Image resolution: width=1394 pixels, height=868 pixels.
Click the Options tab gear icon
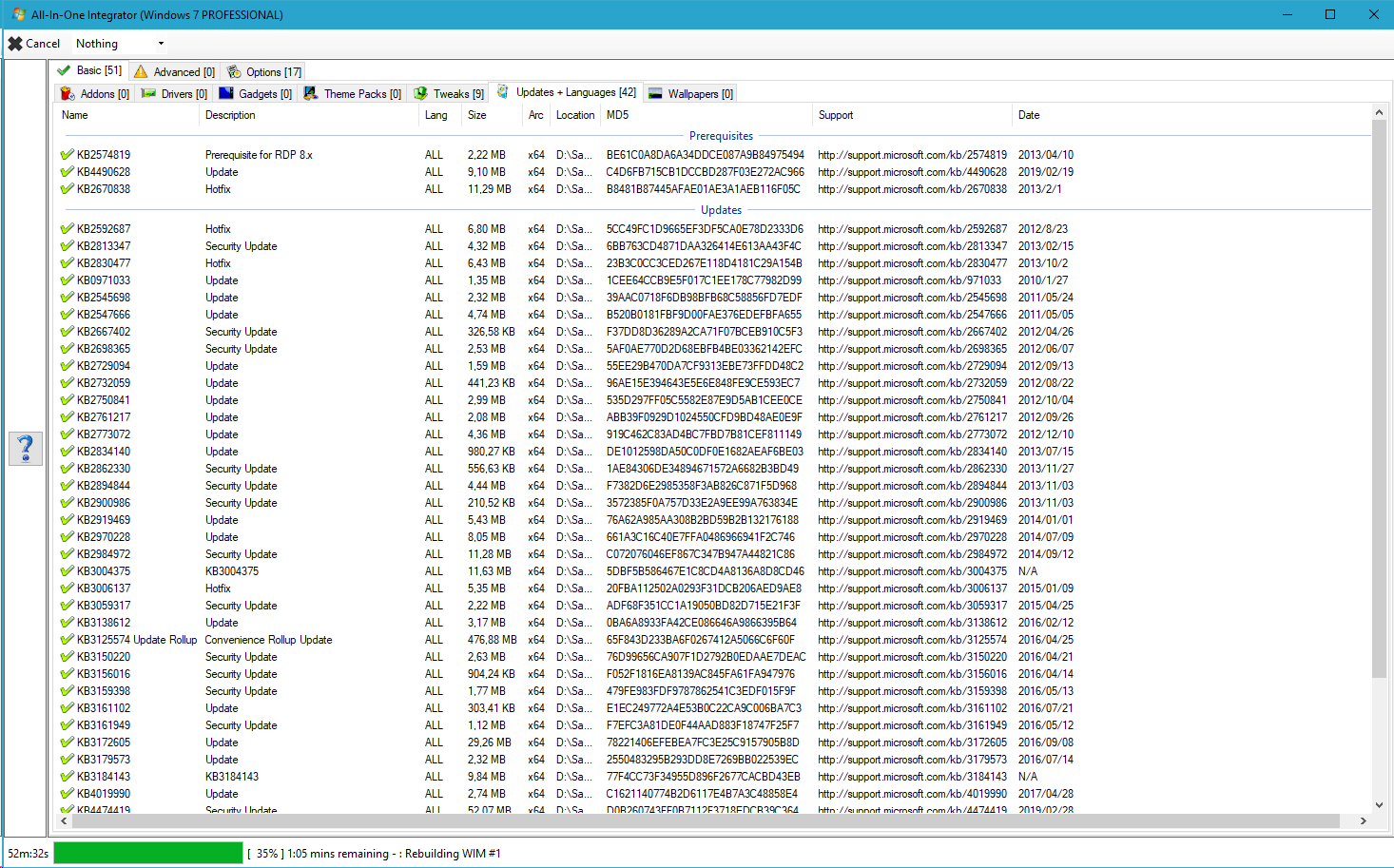234,72
